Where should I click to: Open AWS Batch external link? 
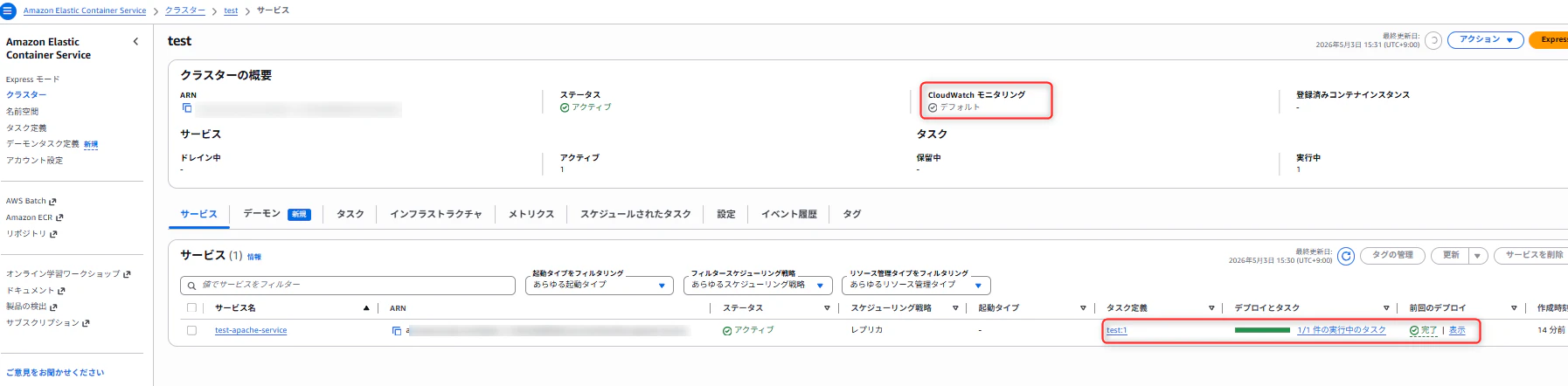(31, 201)
